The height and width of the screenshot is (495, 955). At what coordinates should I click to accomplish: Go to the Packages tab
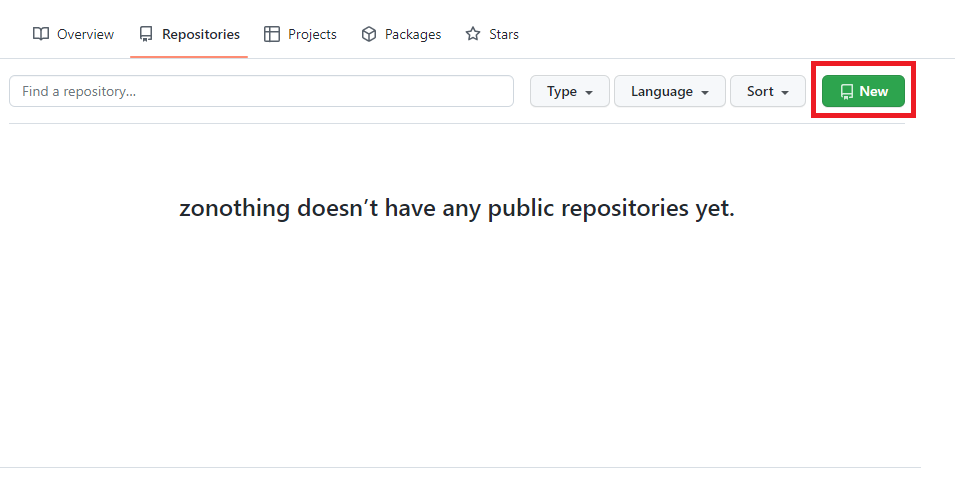tap(401, 34)
